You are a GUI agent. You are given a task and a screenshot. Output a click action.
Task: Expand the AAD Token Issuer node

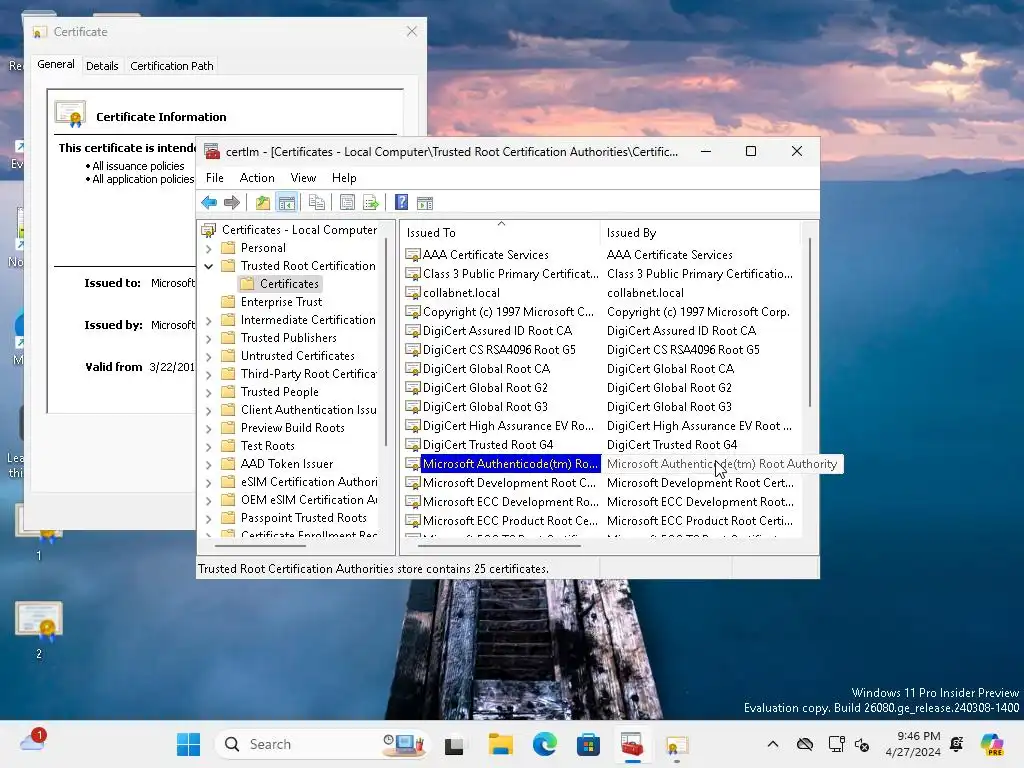tap(208, 464)
